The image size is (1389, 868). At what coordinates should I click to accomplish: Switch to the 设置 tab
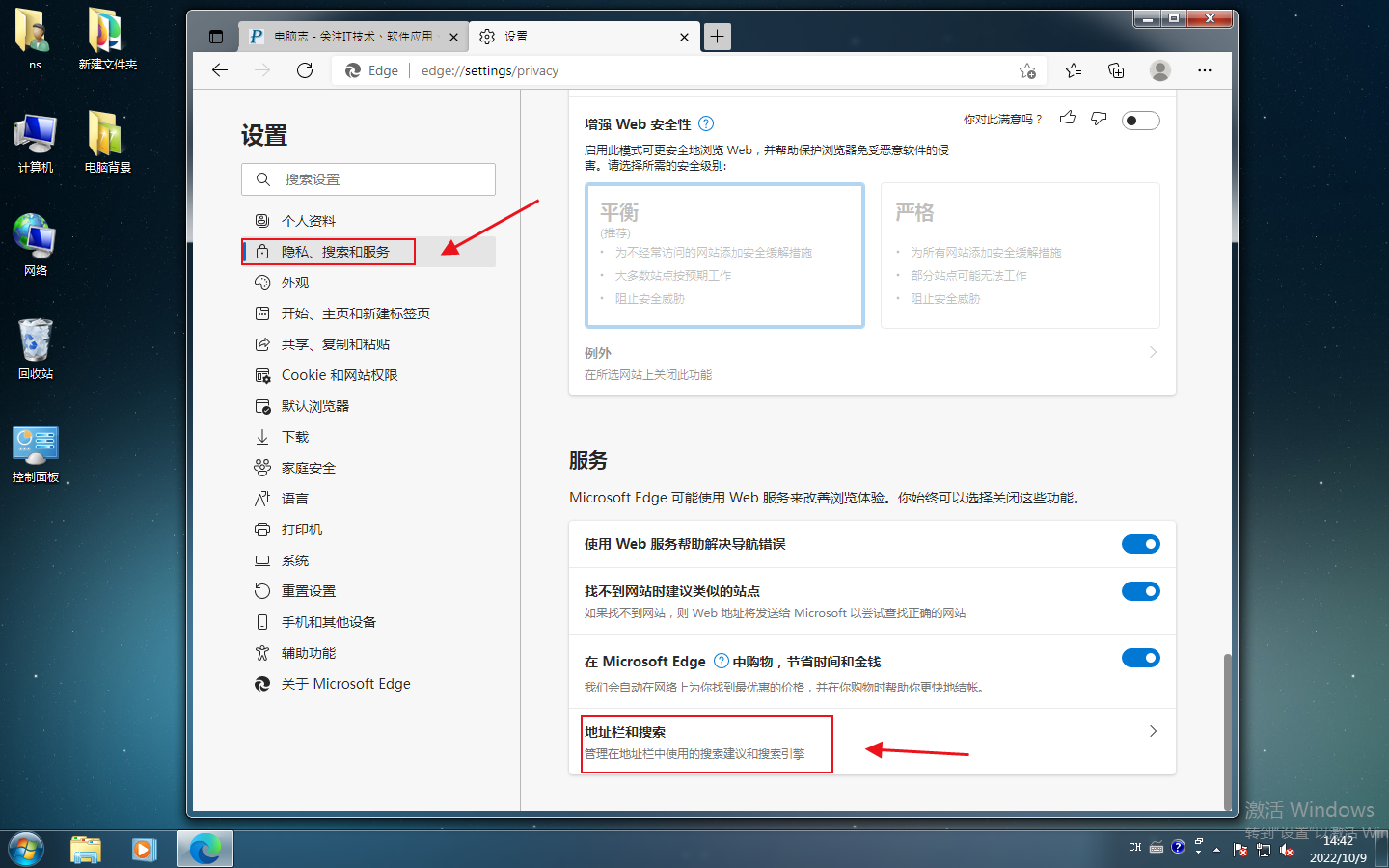(x=585, y=37)
